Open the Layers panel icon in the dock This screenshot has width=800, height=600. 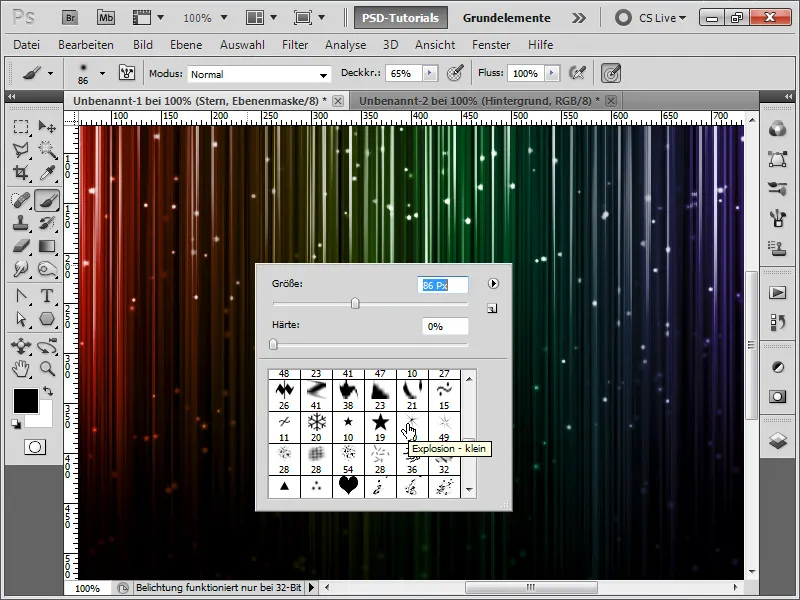click(777, 440)
